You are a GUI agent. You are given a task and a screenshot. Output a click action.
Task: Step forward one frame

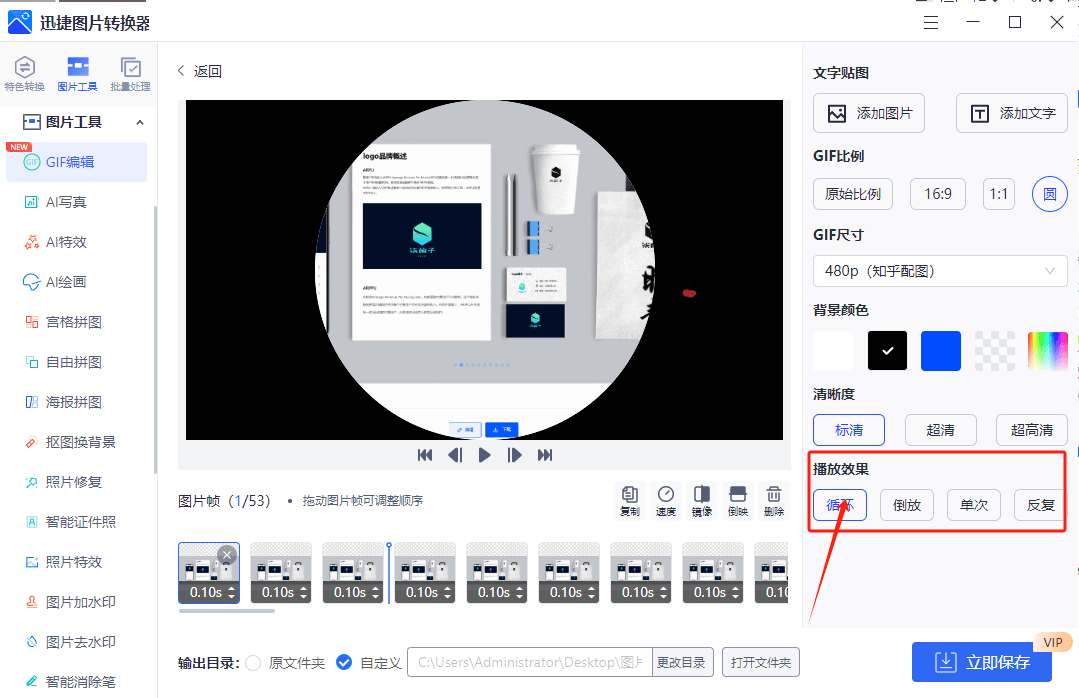point(514,455)
